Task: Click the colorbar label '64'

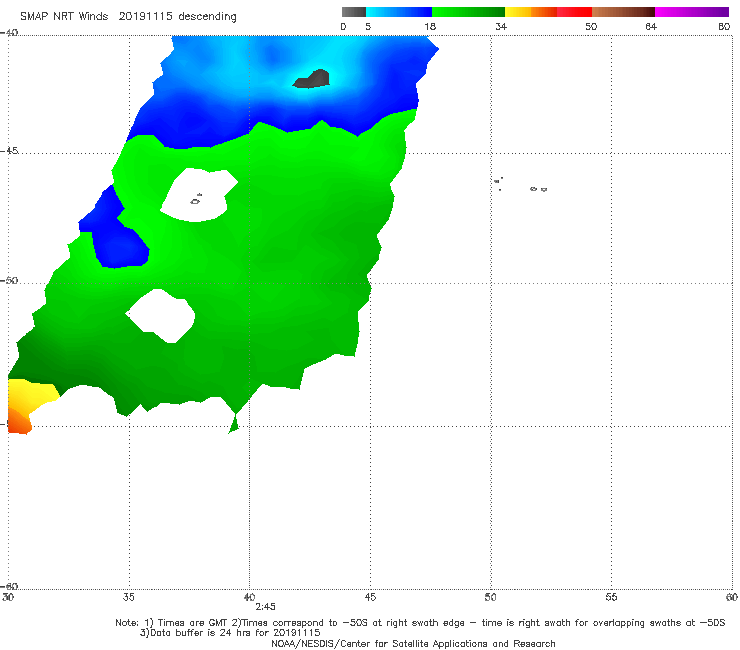Action: (651, 27)
